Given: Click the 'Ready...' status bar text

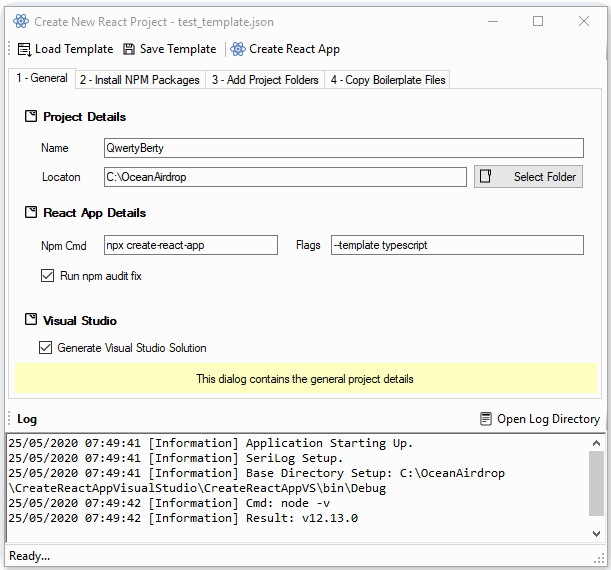Looking at the screenshot, I should tap(29, 556).
